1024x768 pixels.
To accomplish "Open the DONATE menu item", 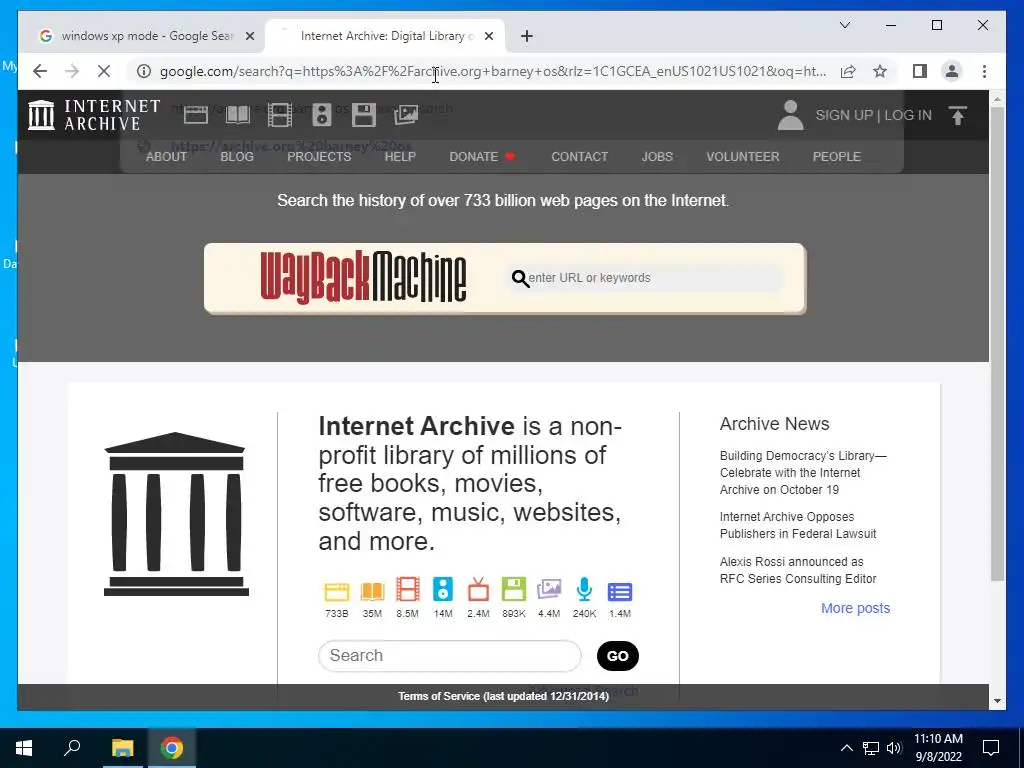I will click(482, 157).
